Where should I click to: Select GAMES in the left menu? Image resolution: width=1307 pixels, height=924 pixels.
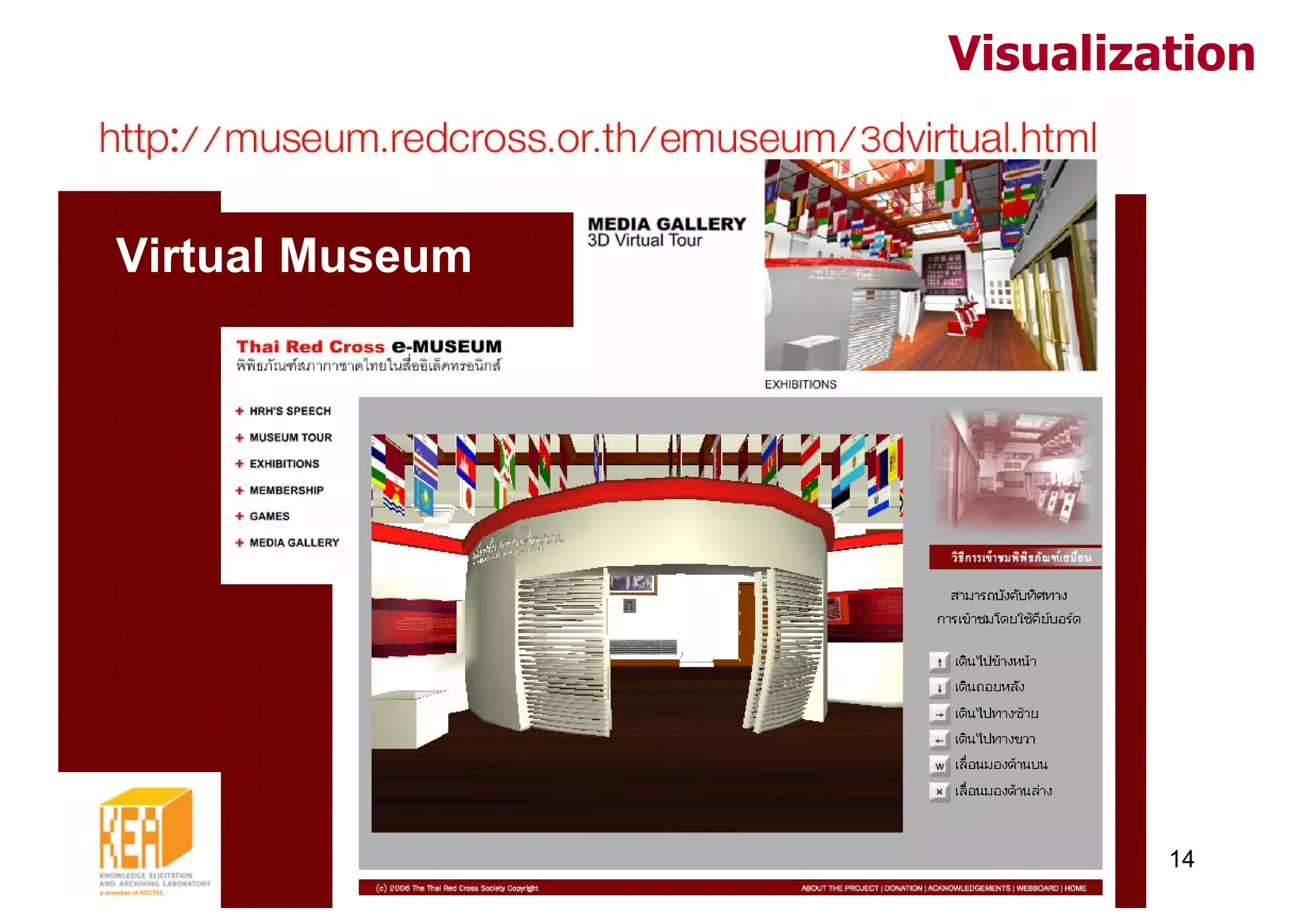pos(269,516)
